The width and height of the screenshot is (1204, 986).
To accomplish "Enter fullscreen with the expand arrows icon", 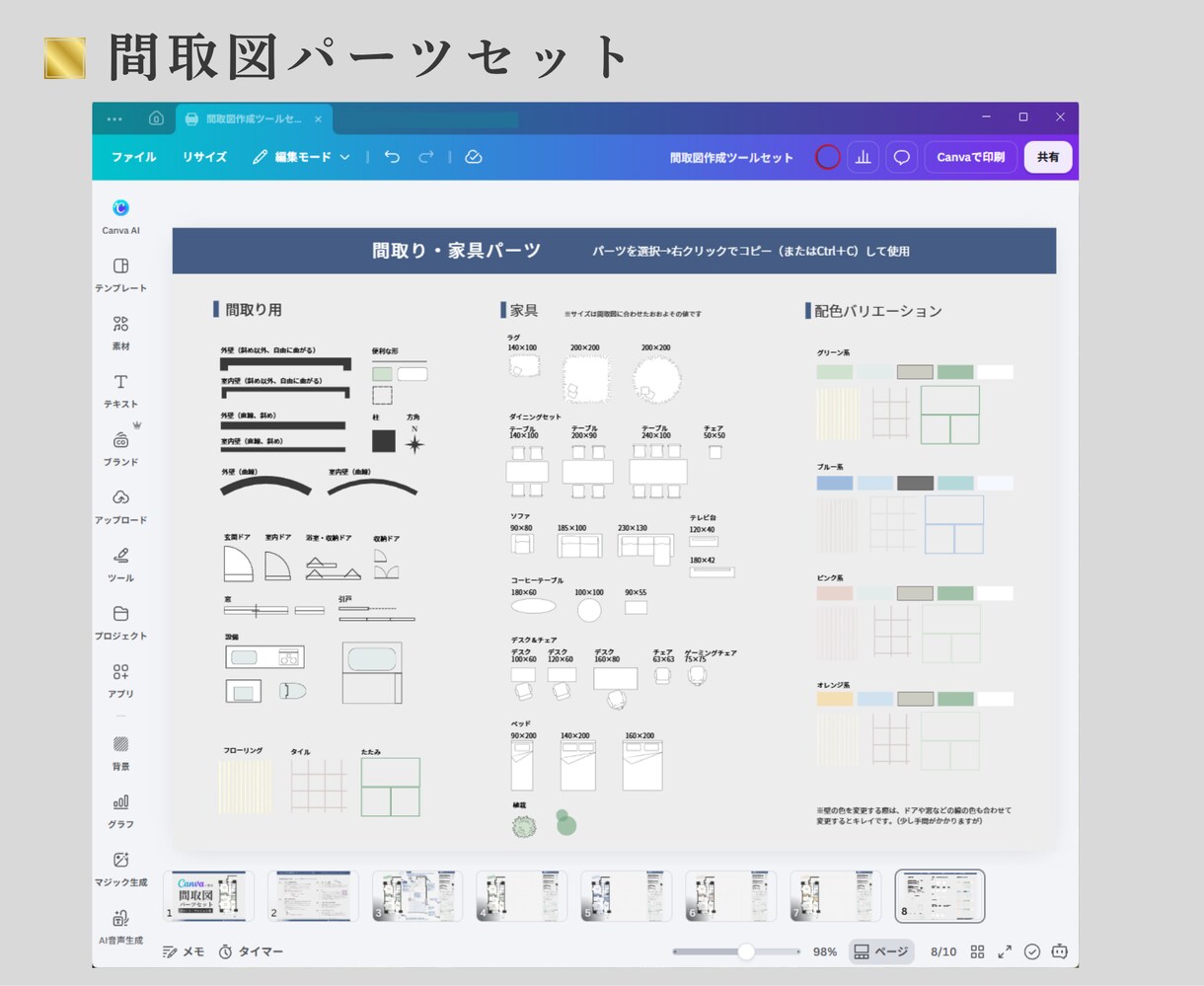I will tap(1005, 951).
